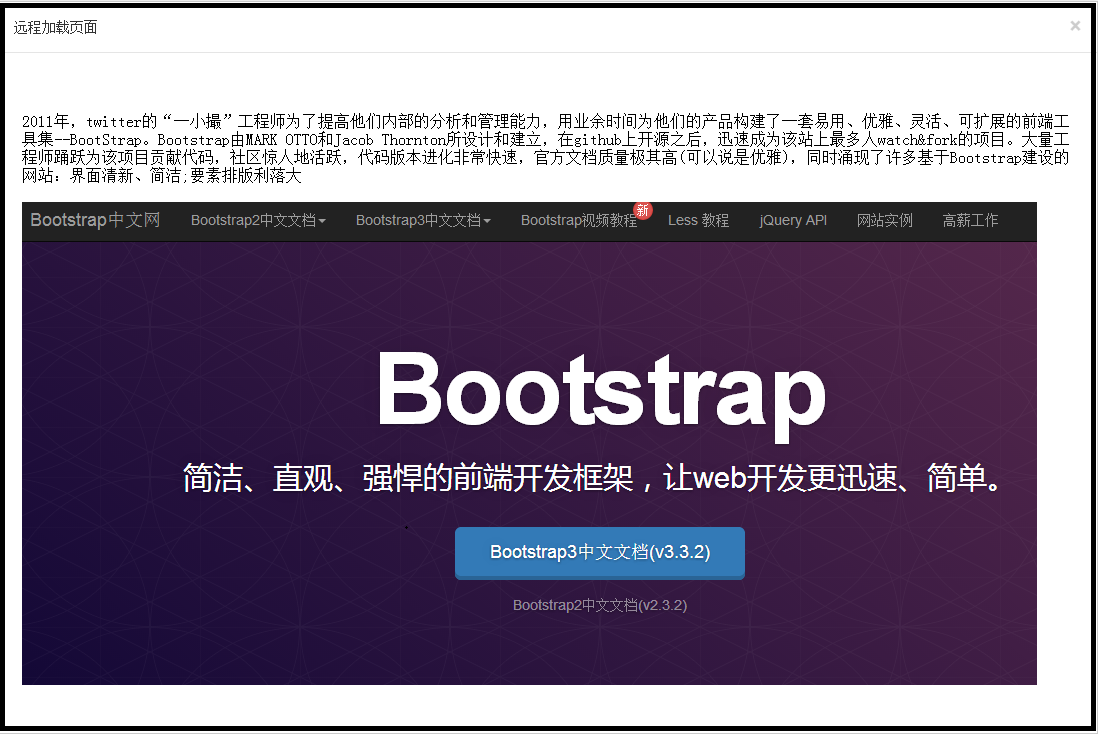Click the Bootstrap3中文文档(v3.3.2) blue button

[x=600, y=553]
